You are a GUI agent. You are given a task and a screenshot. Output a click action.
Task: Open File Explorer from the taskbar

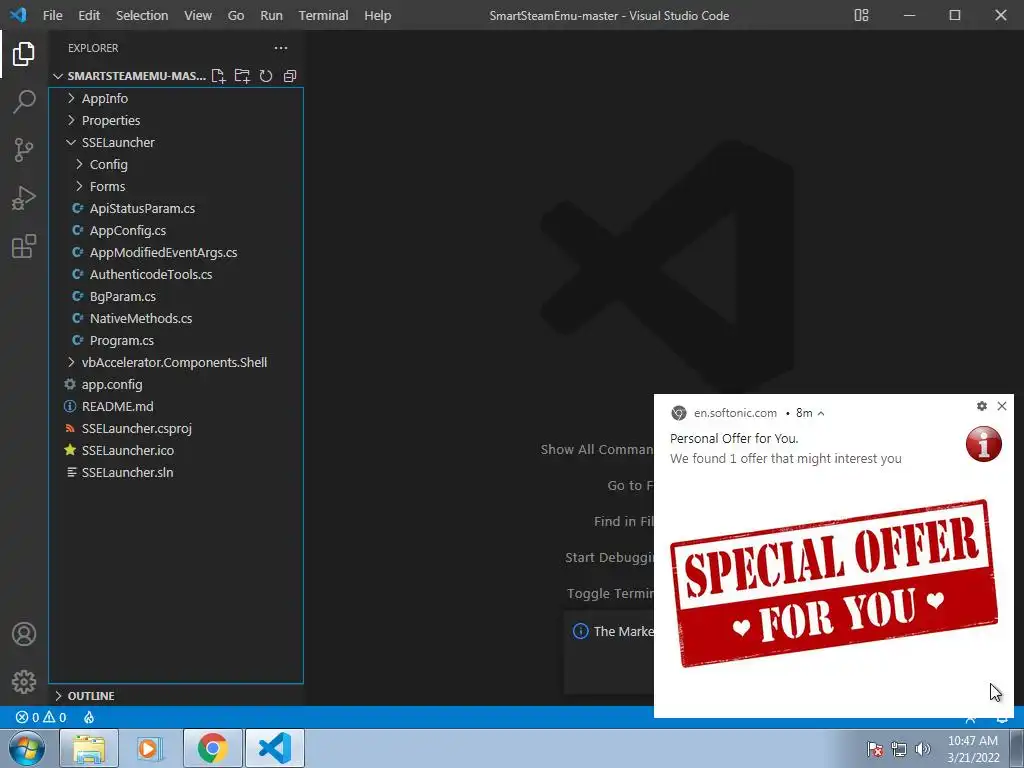click(89, 748)
